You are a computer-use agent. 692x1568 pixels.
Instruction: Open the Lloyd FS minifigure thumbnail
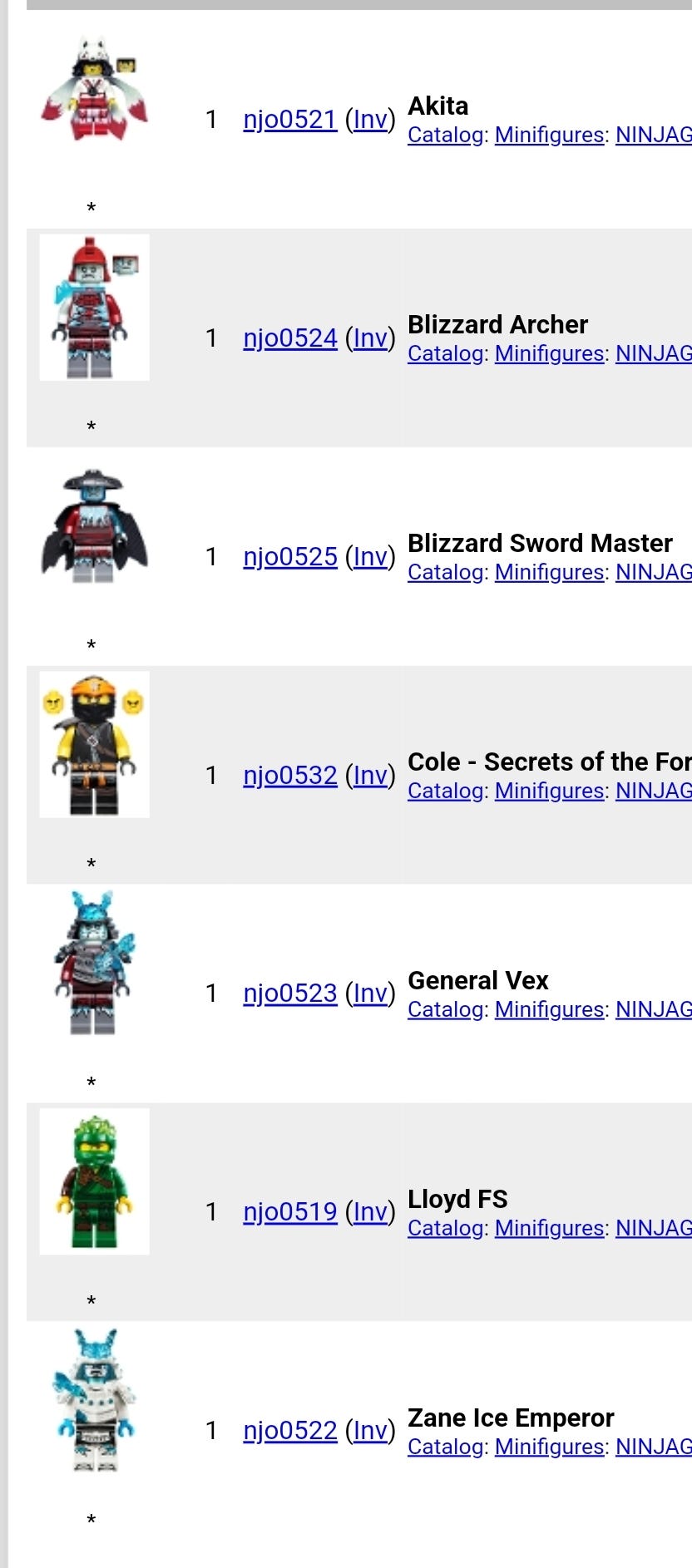coord(94,1181)
